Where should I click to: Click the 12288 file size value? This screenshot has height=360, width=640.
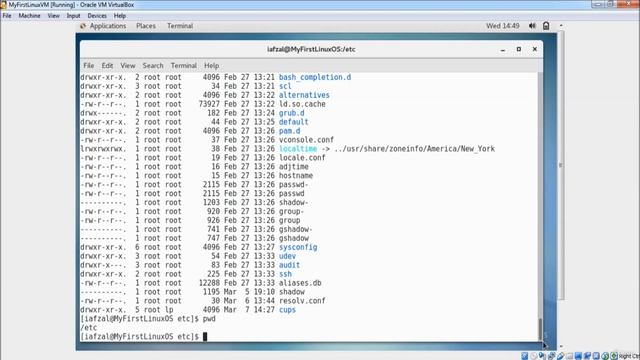209,283
